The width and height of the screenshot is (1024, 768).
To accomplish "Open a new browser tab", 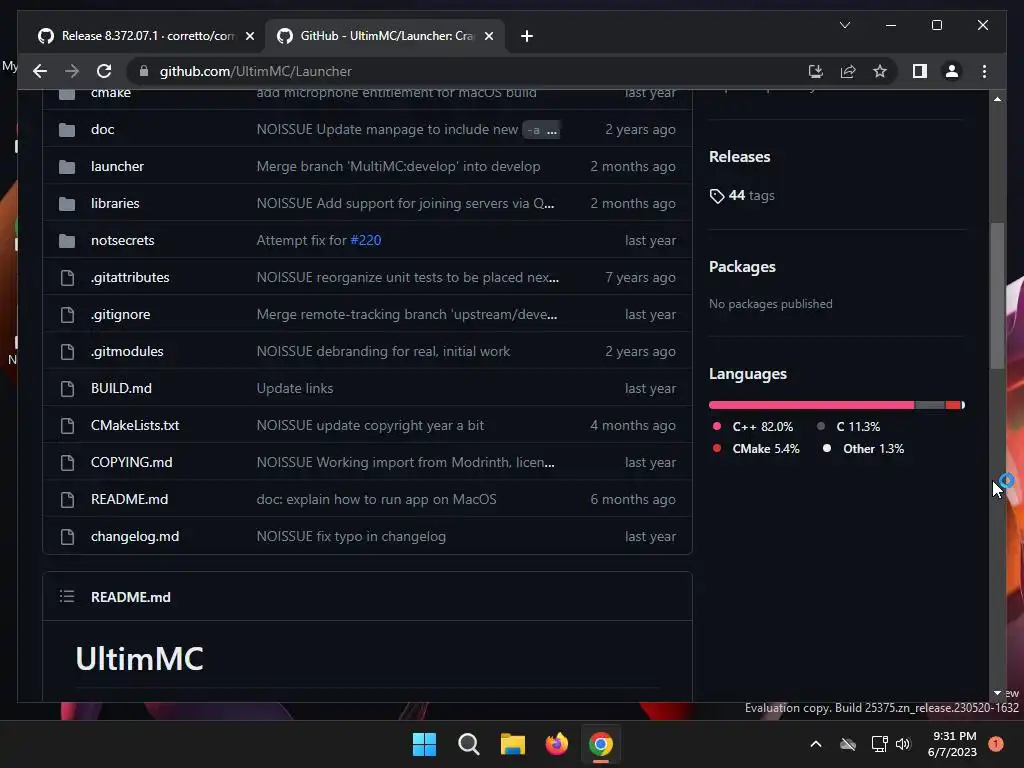I will click(527, 36).
